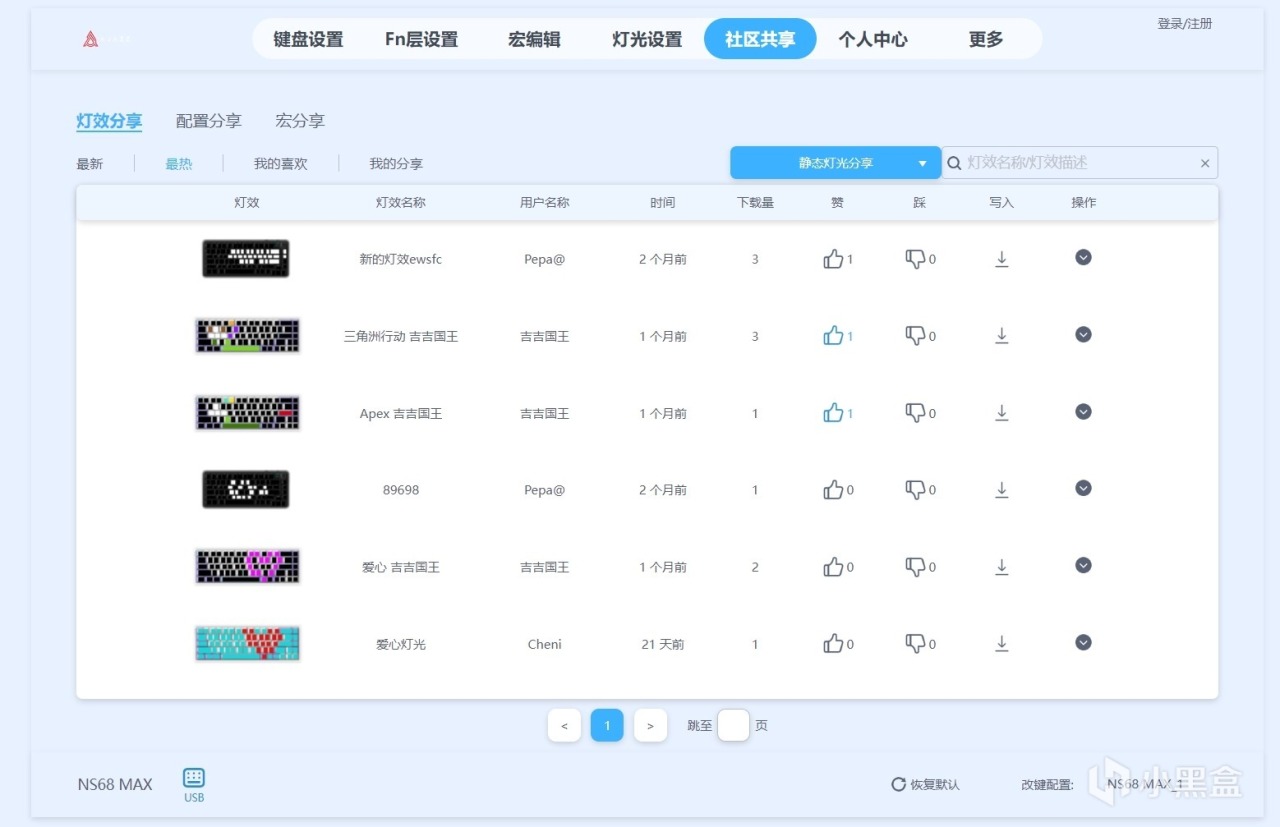Switch to the 宏分享 sub-tab
1280x827 pixels.
[x=300, y=121]
